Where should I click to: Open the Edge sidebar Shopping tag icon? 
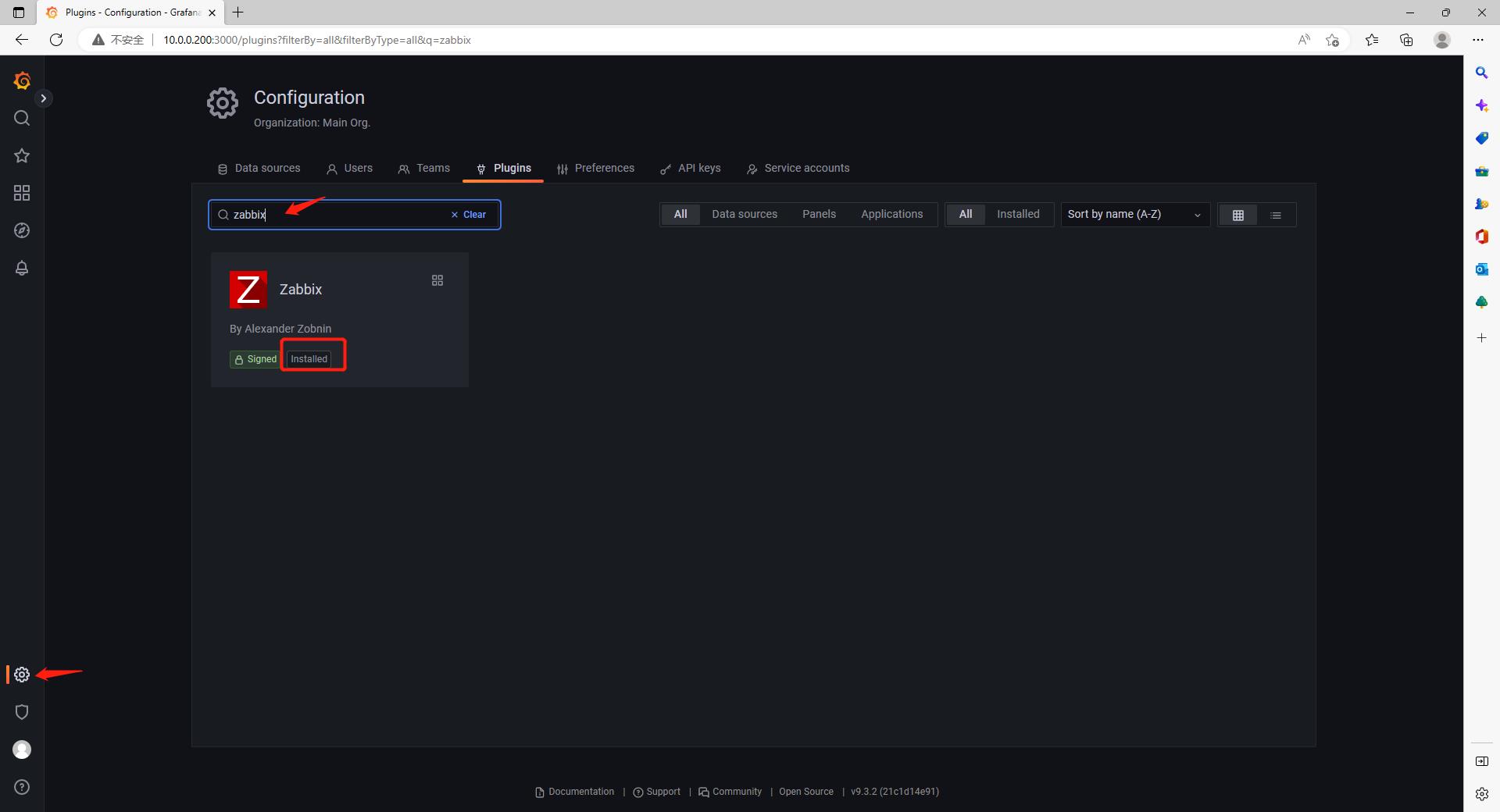(1481, 138)
